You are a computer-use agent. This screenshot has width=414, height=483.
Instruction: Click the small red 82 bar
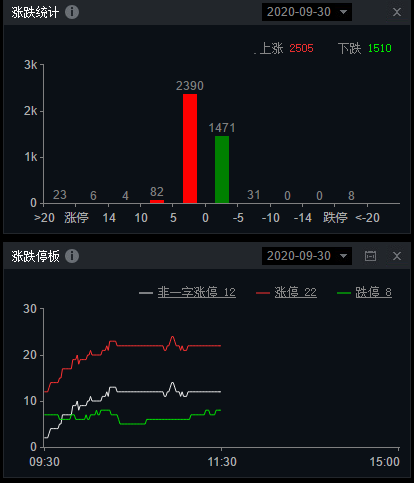click(x=157, y=201)
